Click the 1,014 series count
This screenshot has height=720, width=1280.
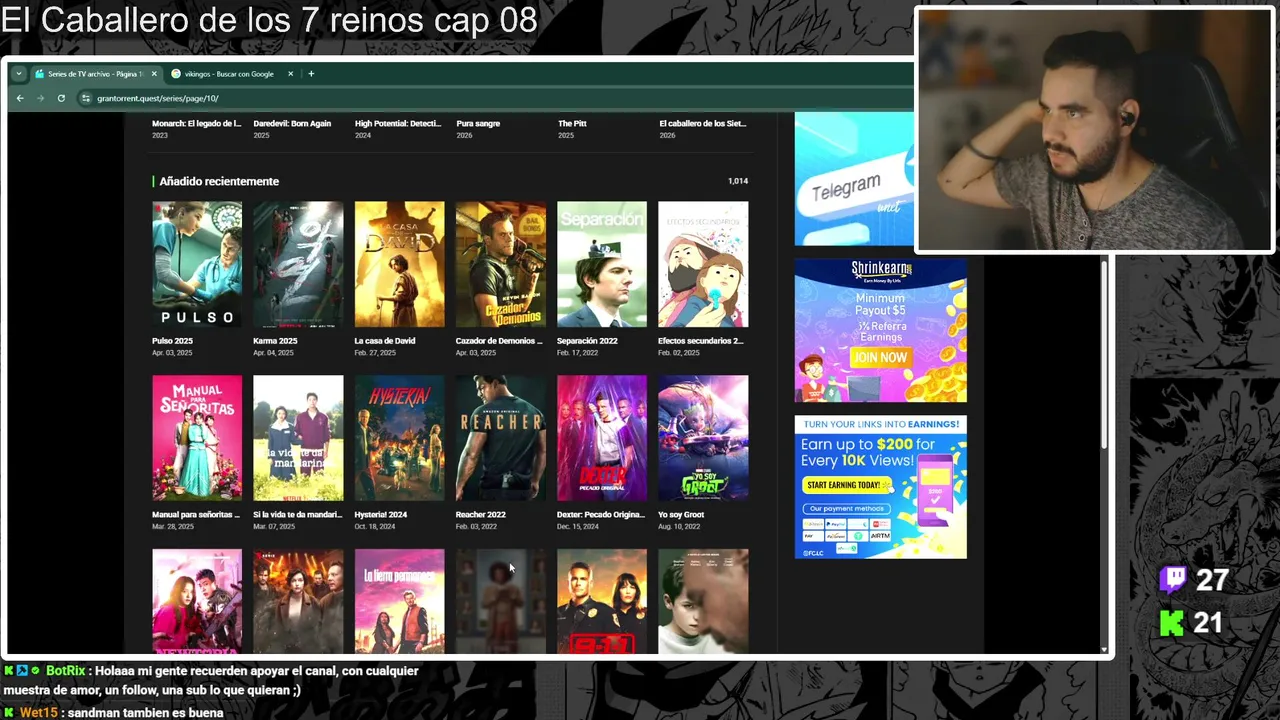738,181
